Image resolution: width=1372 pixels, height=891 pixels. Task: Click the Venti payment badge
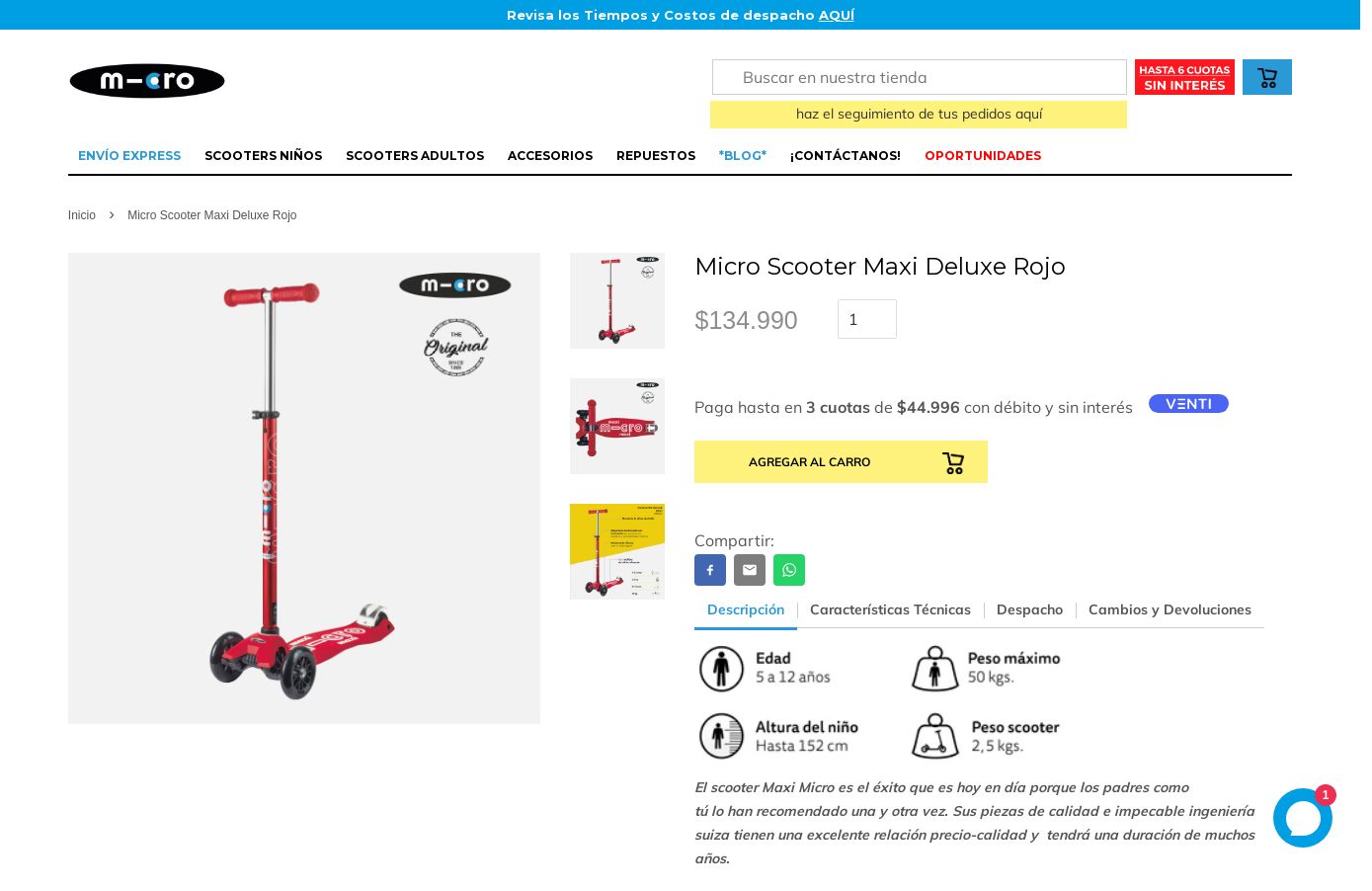click(x=1188, y=404)
